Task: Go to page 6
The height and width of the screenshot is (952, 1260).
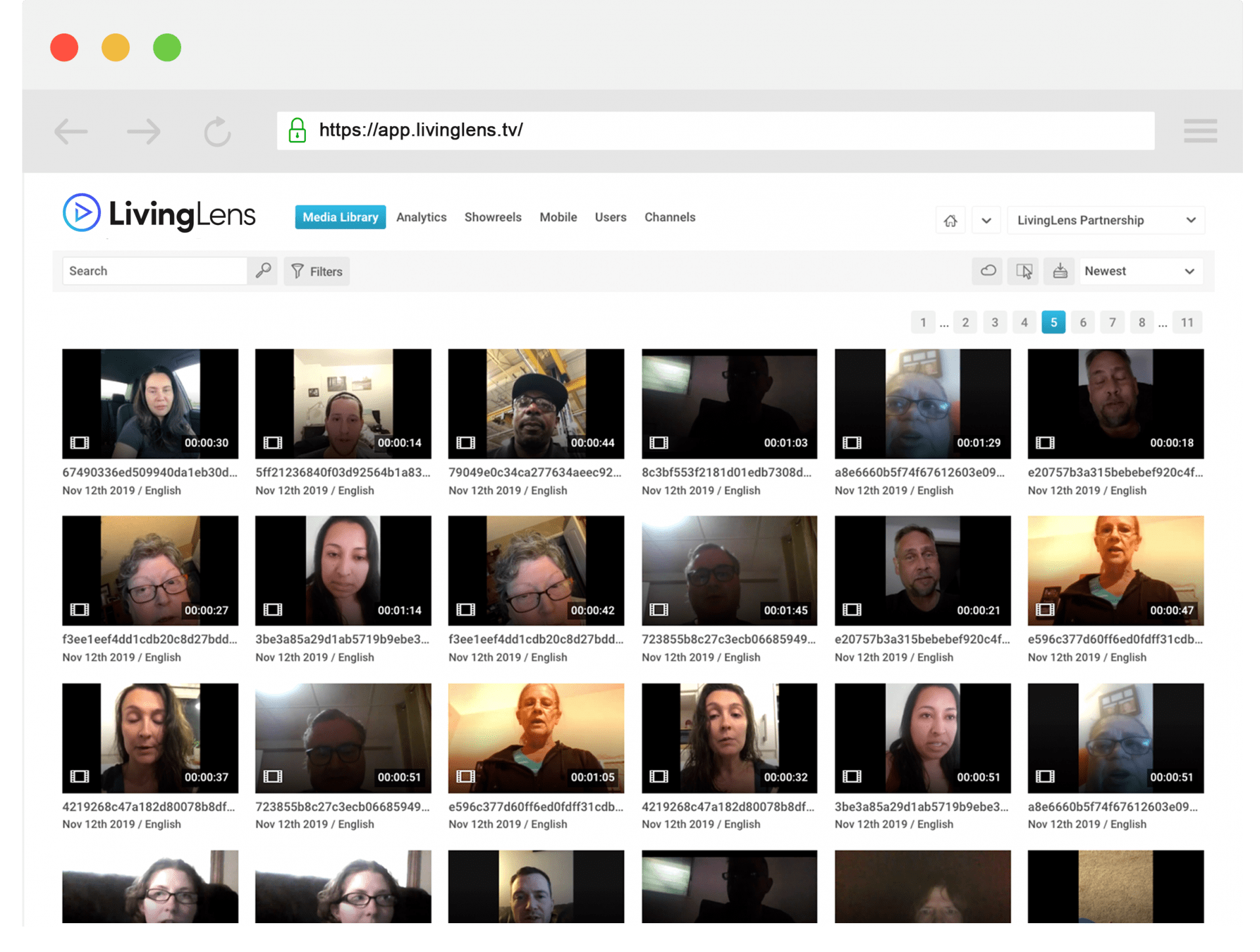Action: point(1083,322)
